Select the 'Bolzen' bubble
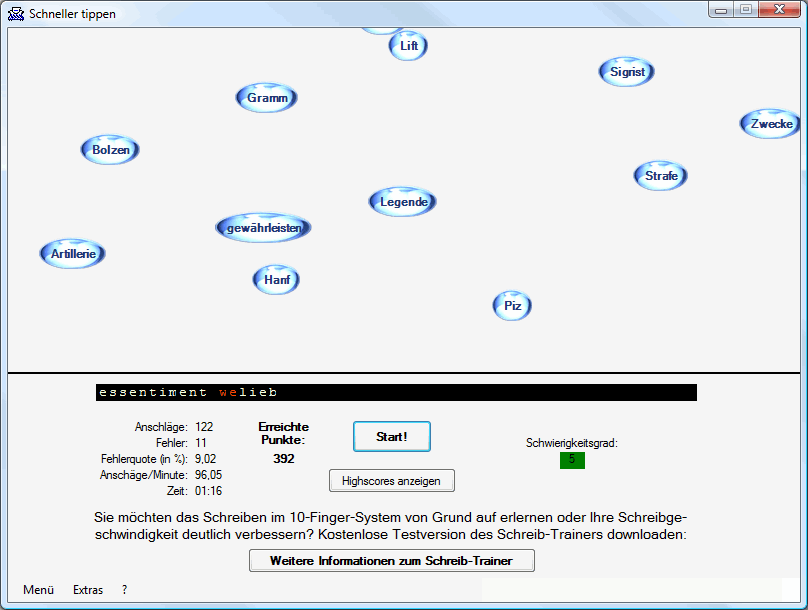The image size is (808, 610). pyautogui.click(x=110, y=150)
